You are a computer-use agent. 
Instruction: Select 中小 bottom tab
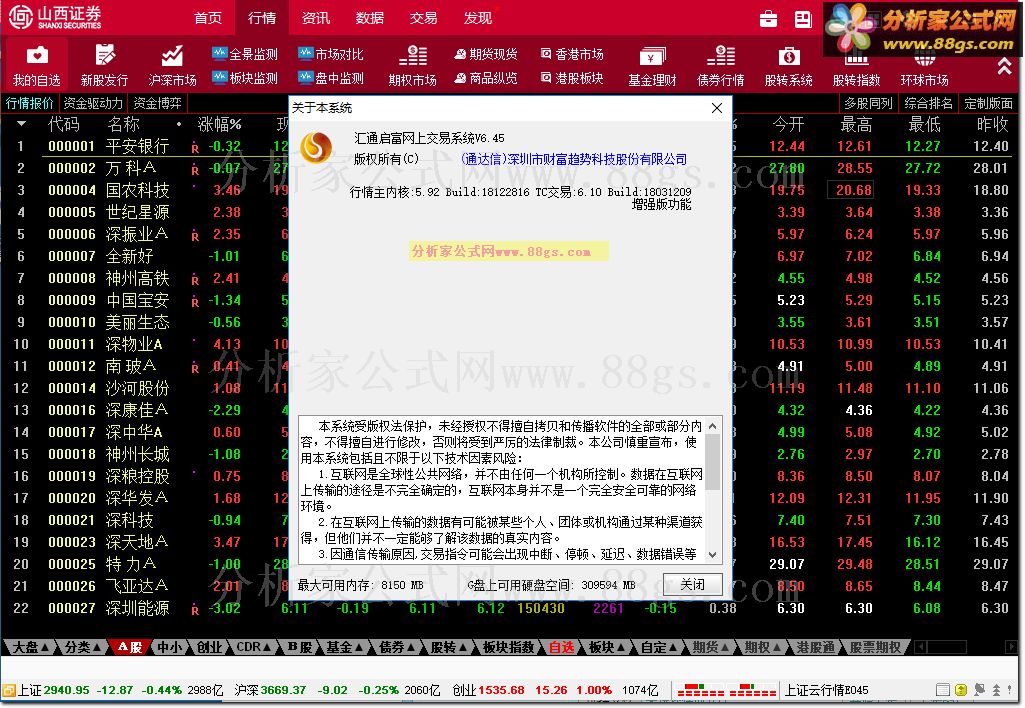point(170,647)
